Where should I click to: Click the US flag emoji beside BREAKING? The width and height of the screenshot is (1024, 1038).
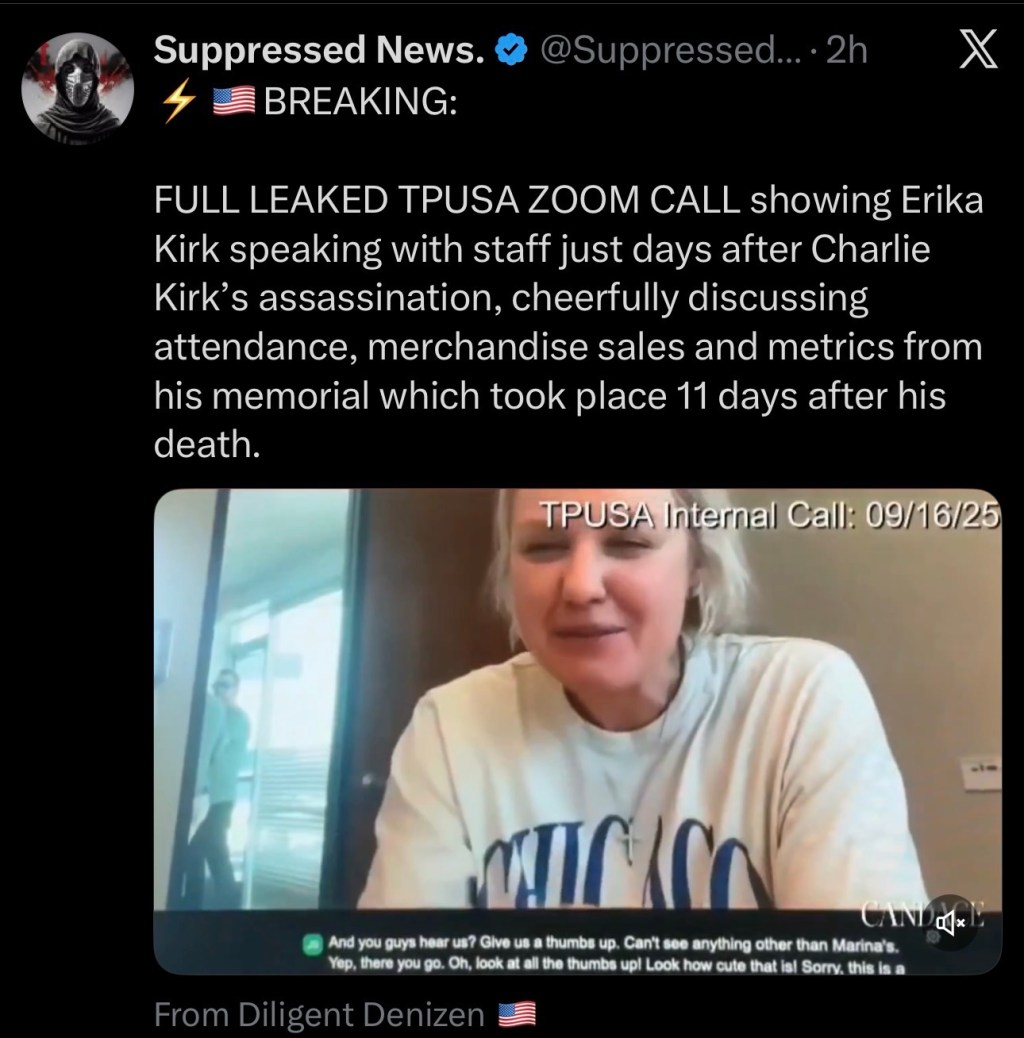tap(234, 101)
